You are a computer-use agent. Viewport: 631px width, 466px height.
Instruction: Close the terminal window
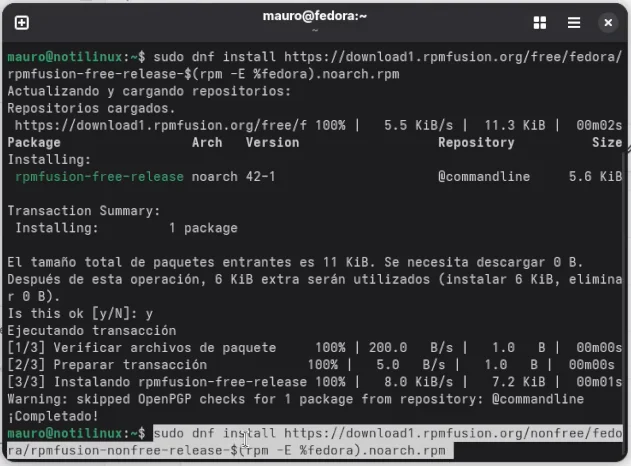(x=608, y=22)
